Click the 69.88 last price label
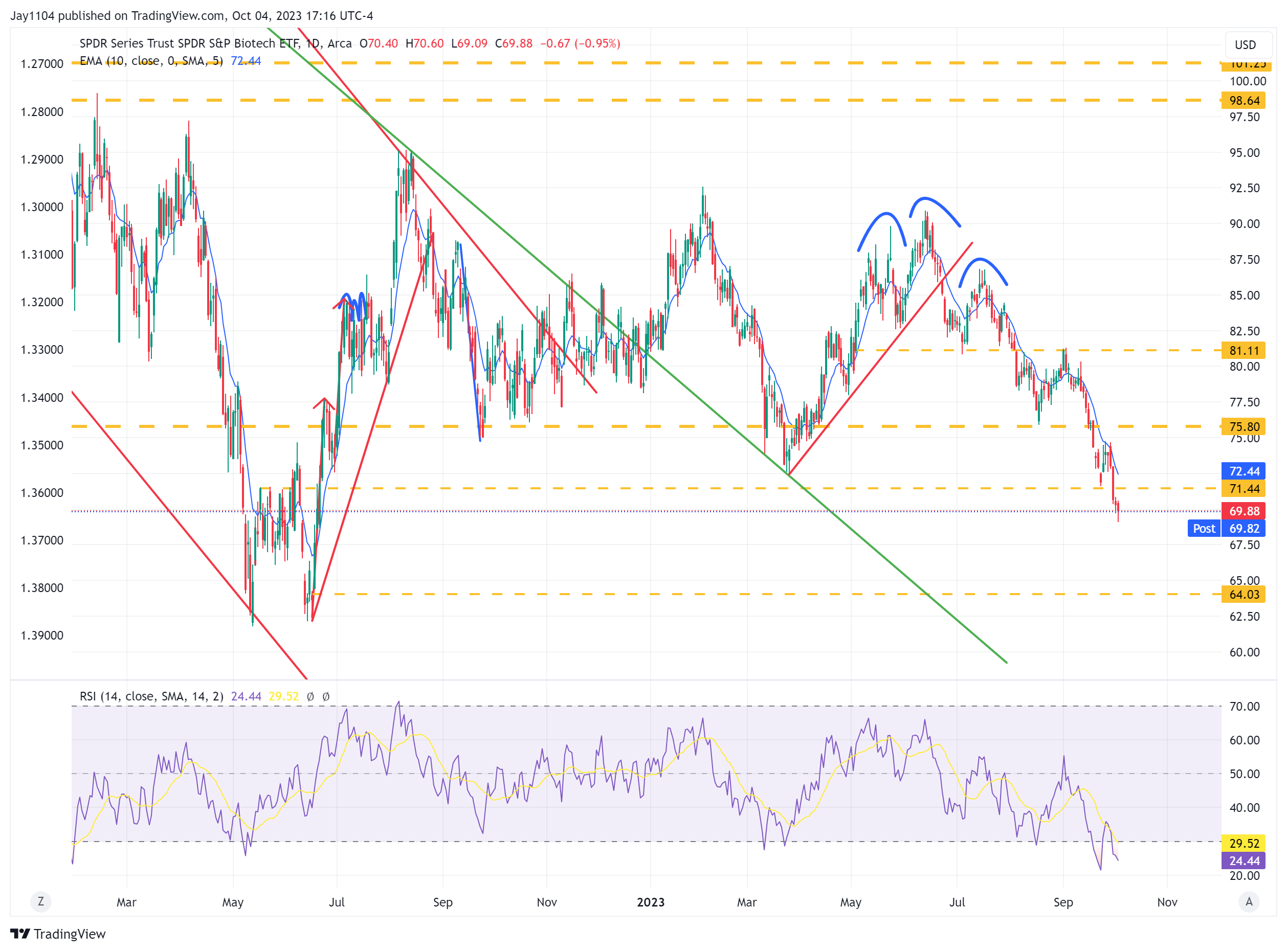The width and height of the screenshot is (1287, 952). 1242,511
